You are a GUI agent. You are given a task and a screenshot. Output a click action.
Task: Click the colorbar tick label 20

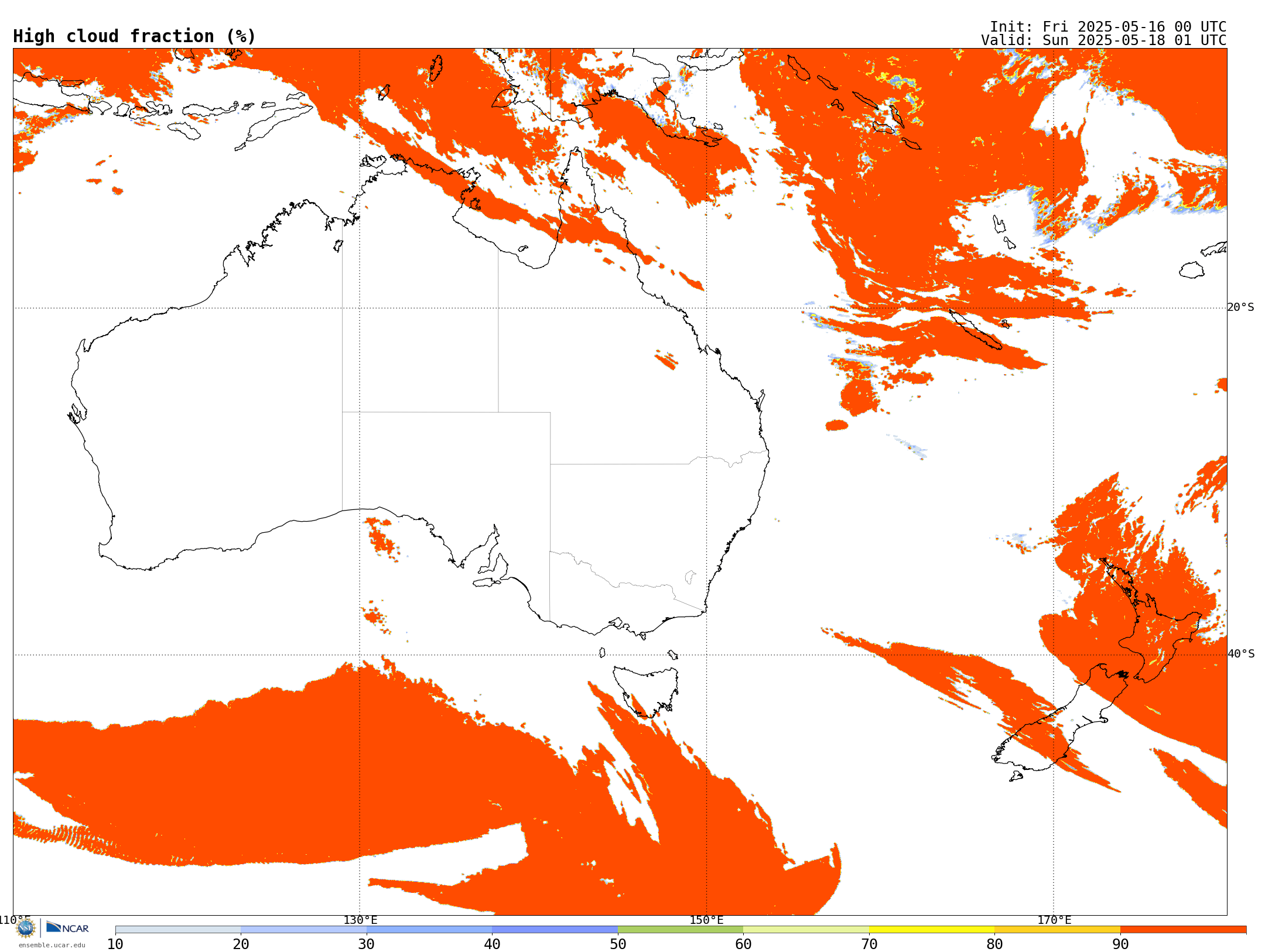point(241,944)
